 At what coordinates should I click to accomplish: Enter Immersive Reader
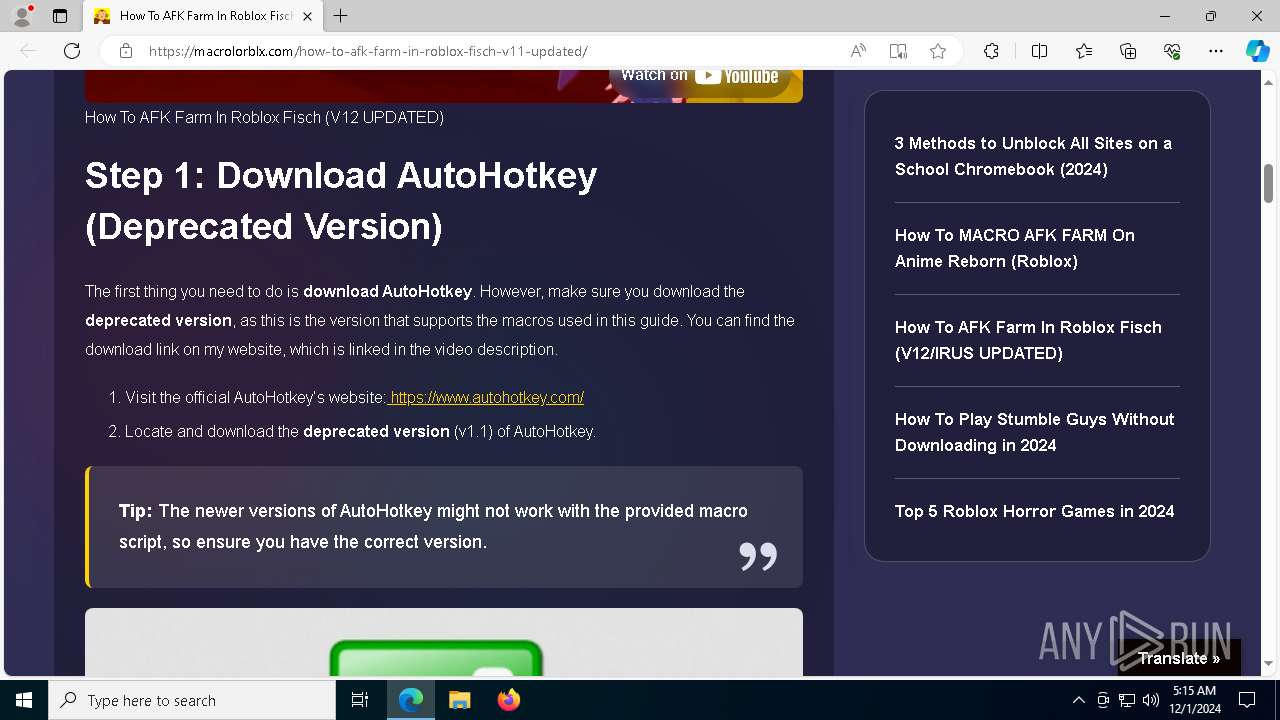click(x=898, y=51)
